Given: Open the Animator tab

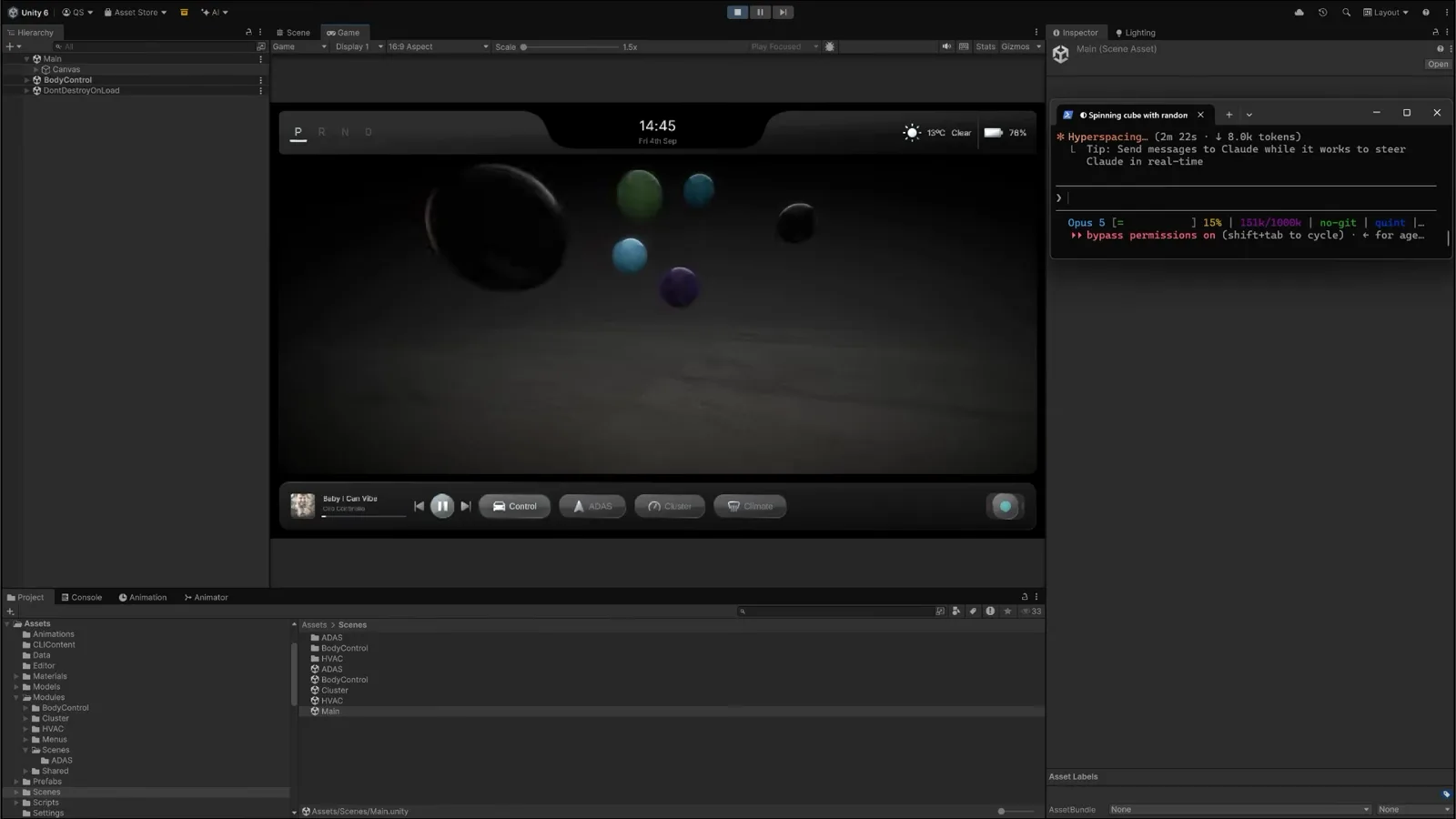Looking at the screenshot, I should click(x=206, y=597).
